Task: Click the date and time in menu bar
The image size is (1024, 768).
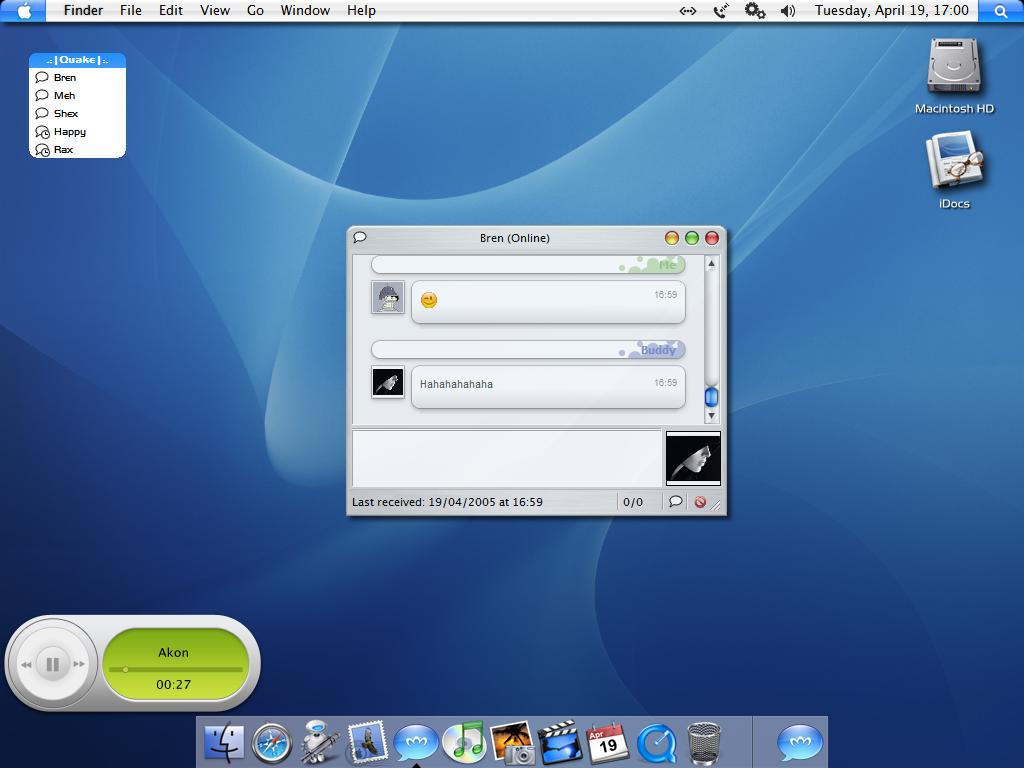Action: (891, 10)
